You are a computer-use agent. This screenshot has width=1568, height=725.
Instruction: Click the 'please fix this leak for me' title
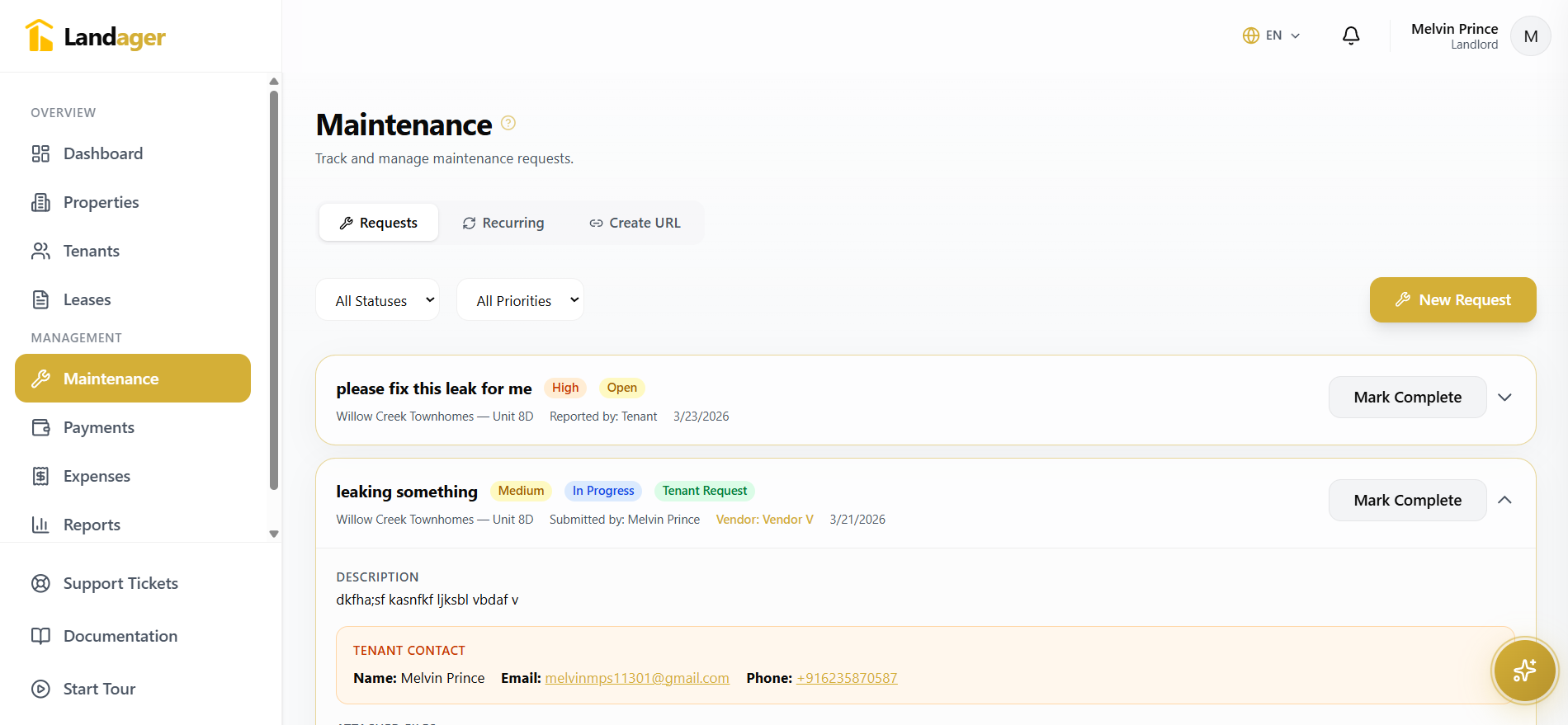coord(434,388)
